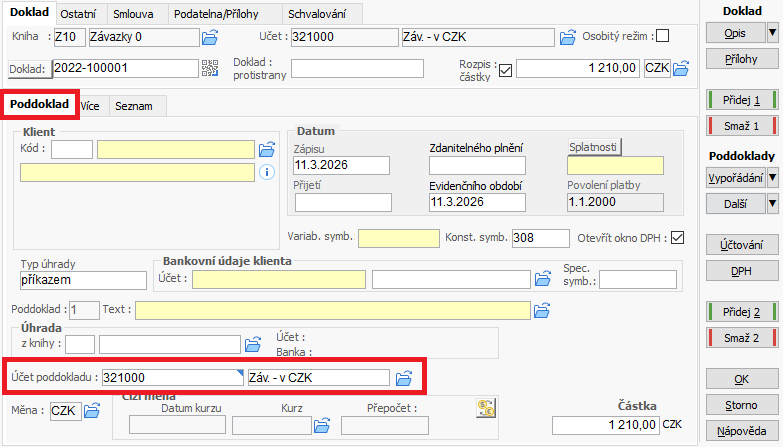783x447 pixels.
Task: Open folder lookup beside Měna CZK
Action: coord(92,410)
